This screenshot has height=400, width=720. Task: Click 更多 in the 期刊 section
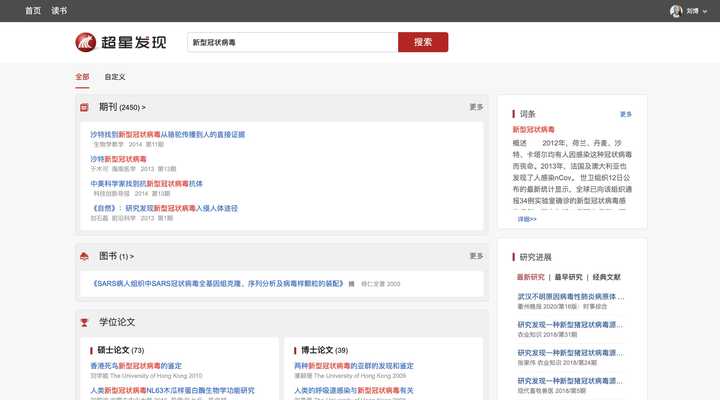pos(476,107)
